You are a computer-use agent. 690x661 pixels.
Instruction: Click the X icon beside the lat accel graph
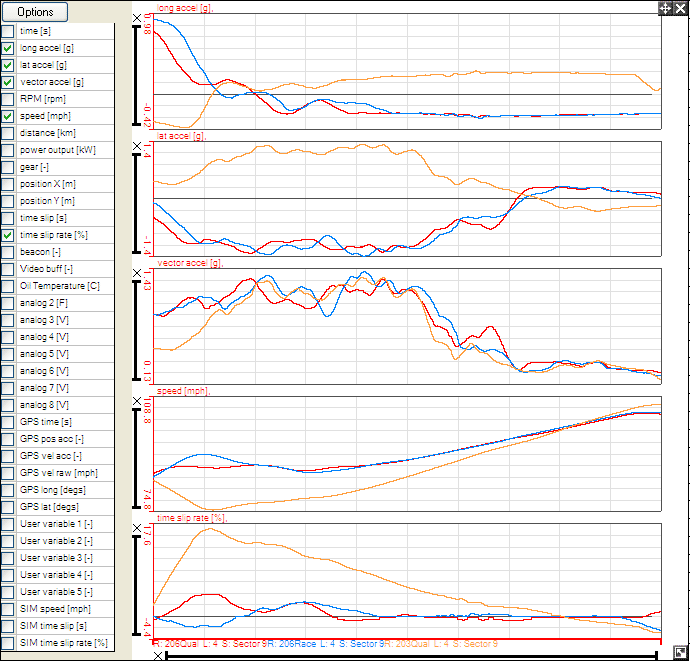(x=138, y=147)
